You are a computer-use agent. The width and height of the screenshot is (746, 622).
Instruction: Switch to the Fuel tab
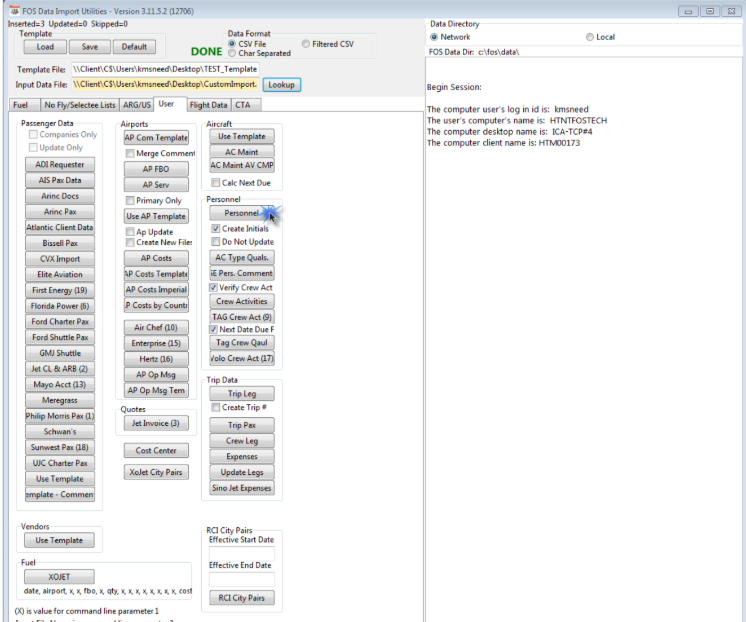point(20,104)
